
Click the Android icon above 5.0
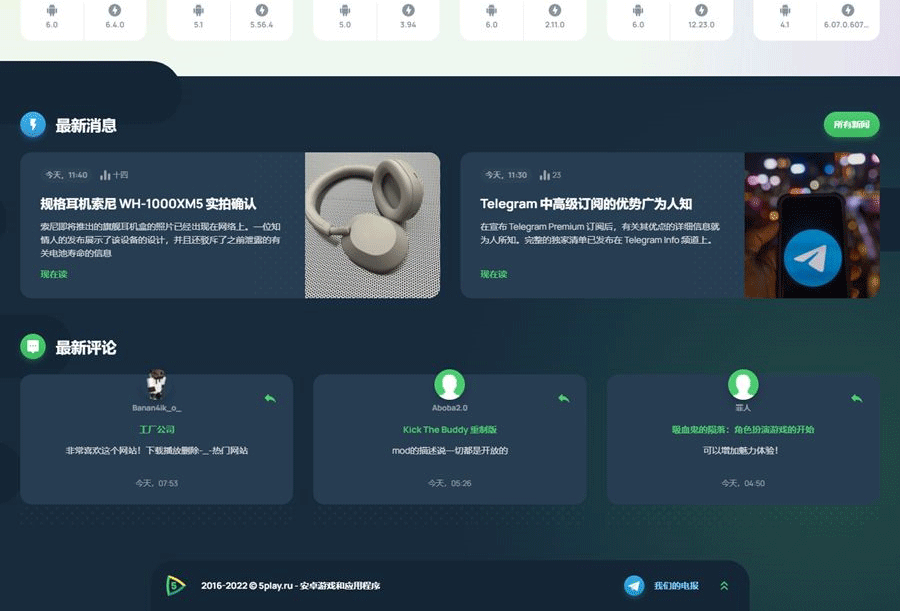pyautogui.click(x=345, y=10)
